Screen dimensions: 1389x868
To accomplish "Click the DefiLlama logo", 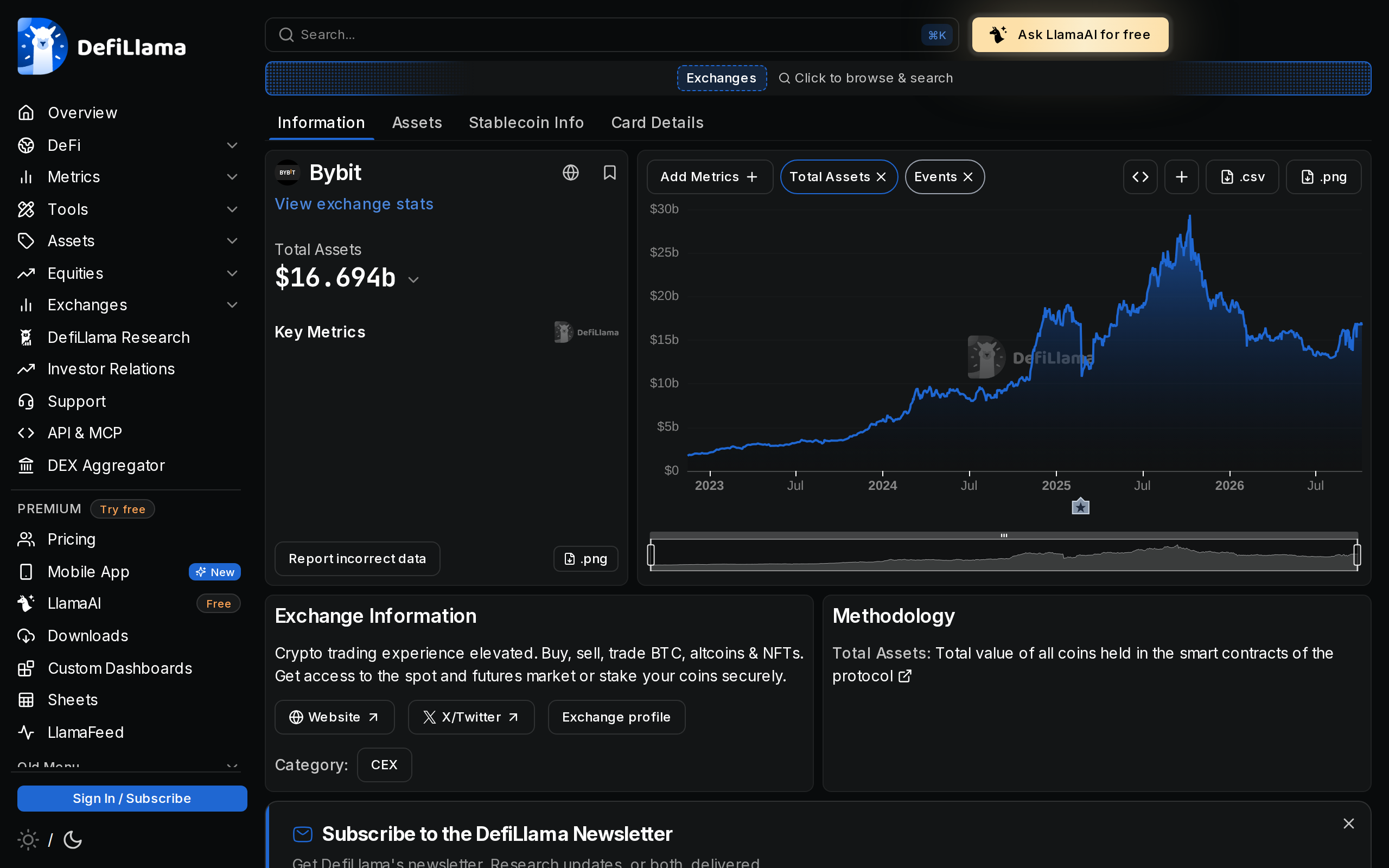I will coord(101,47).
